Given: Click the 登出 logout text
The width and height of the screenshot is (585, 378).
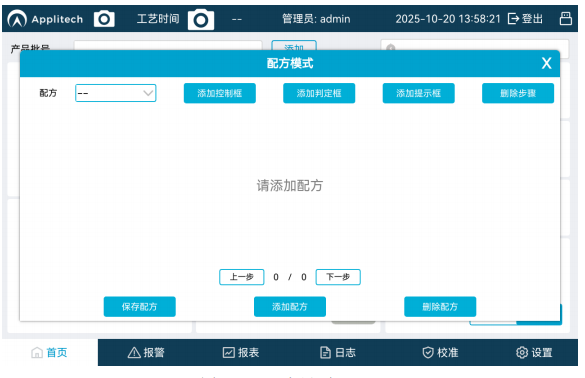Looking at the screenshot, I should 532,18.
